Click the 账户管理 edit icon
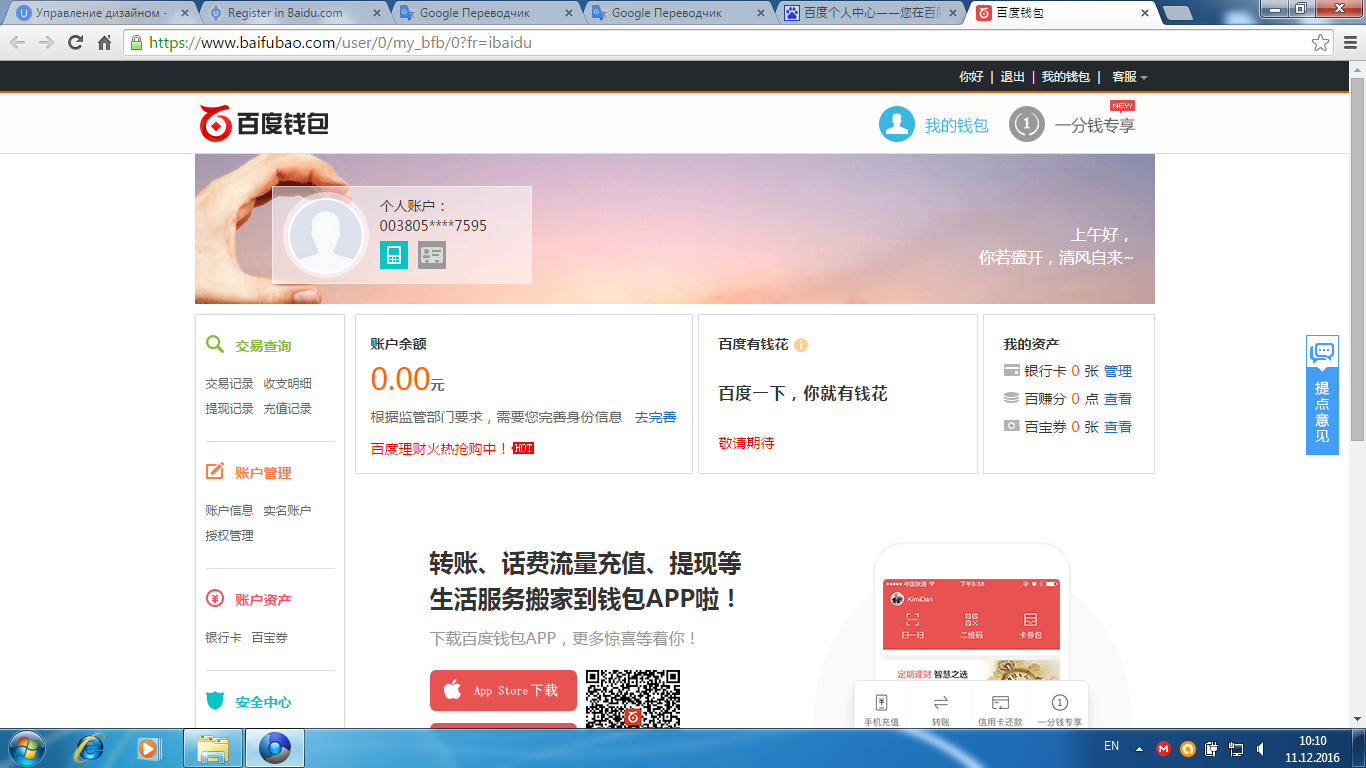 pos(215,472)
